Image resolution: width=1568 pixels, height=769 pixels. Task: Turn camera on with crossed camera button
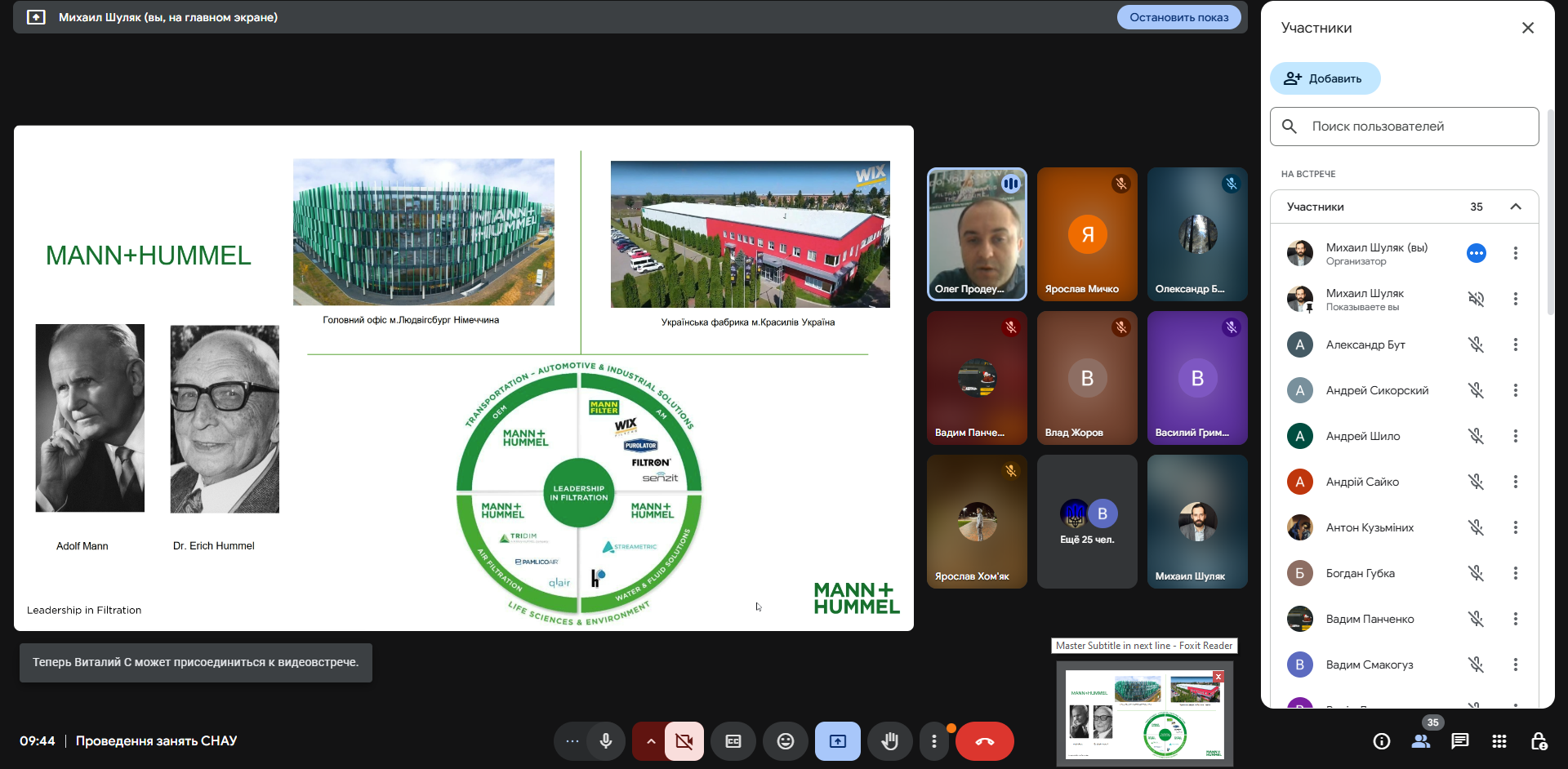click(684, 741)
